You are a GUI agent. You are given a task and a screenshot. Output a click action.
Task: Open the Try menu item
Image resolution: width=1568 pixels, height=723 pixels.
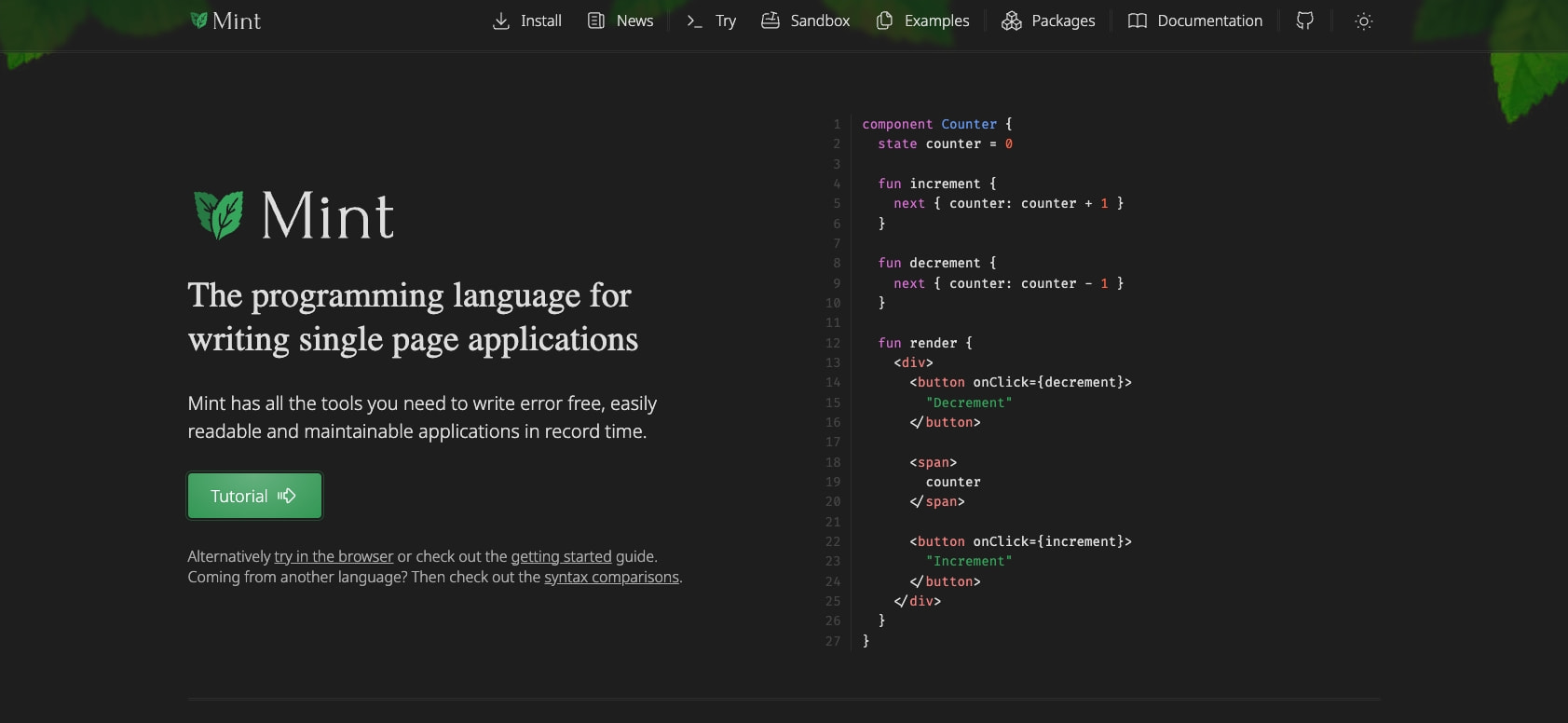click(x=711, y=20)
